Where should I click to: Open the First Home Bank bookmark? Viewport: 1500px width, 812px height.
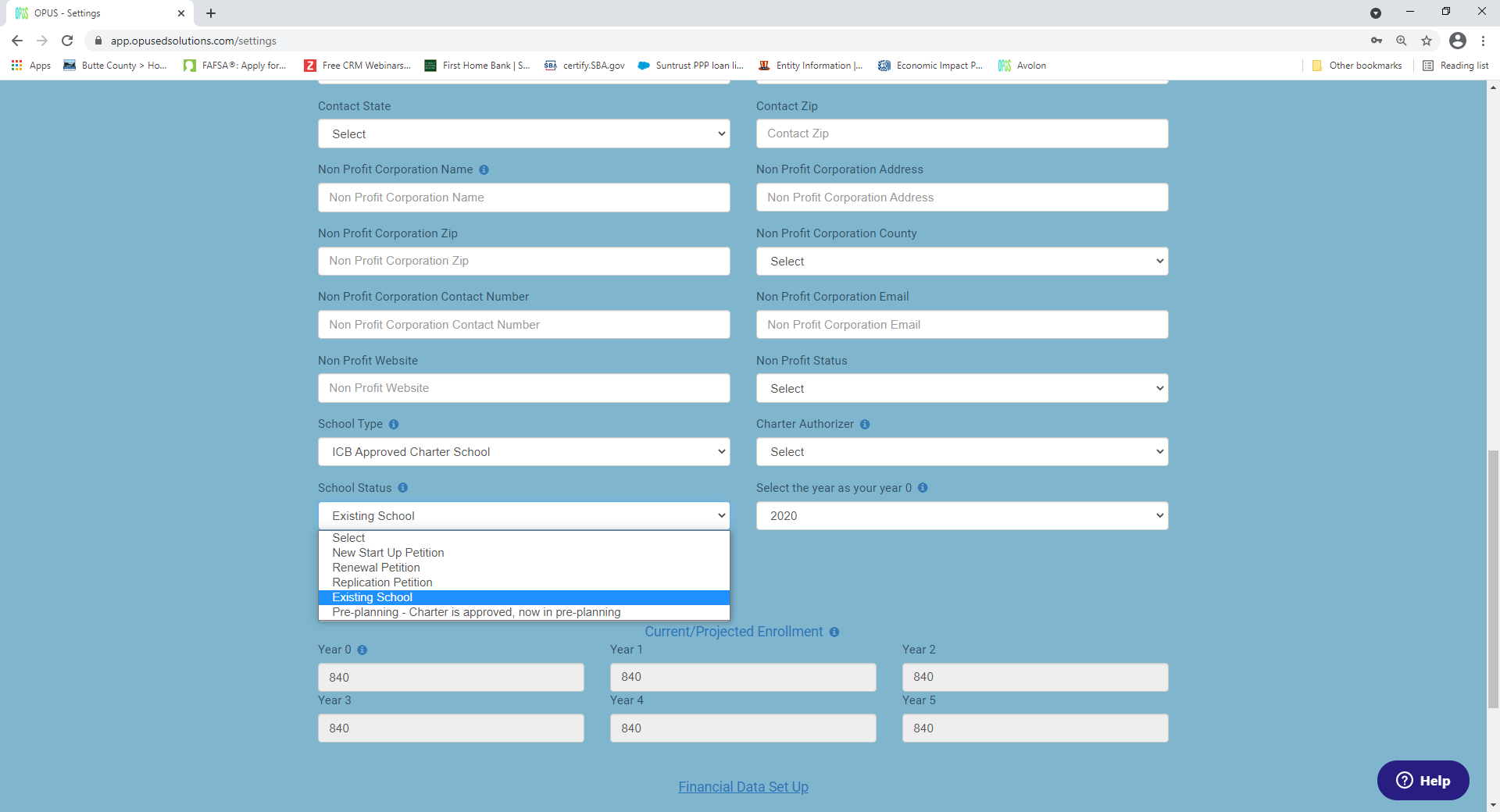coord(477,66)
